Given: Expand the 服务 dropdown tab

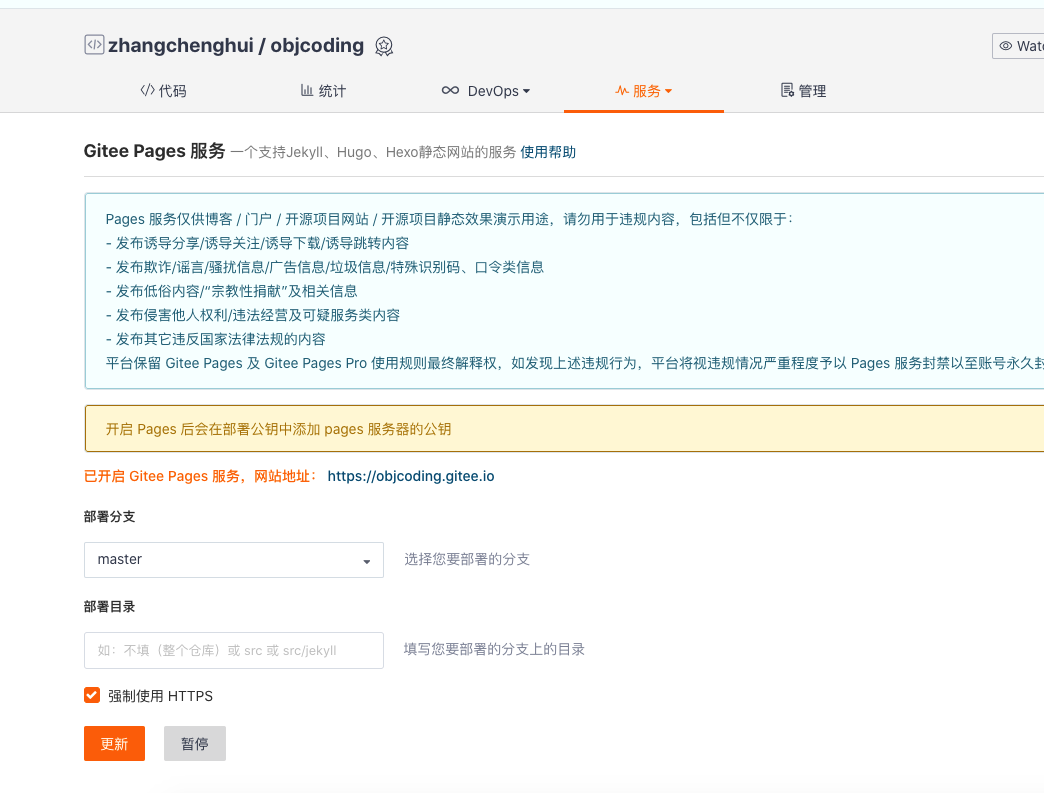Looking at the screenshot, I should (x=643, y=91).
